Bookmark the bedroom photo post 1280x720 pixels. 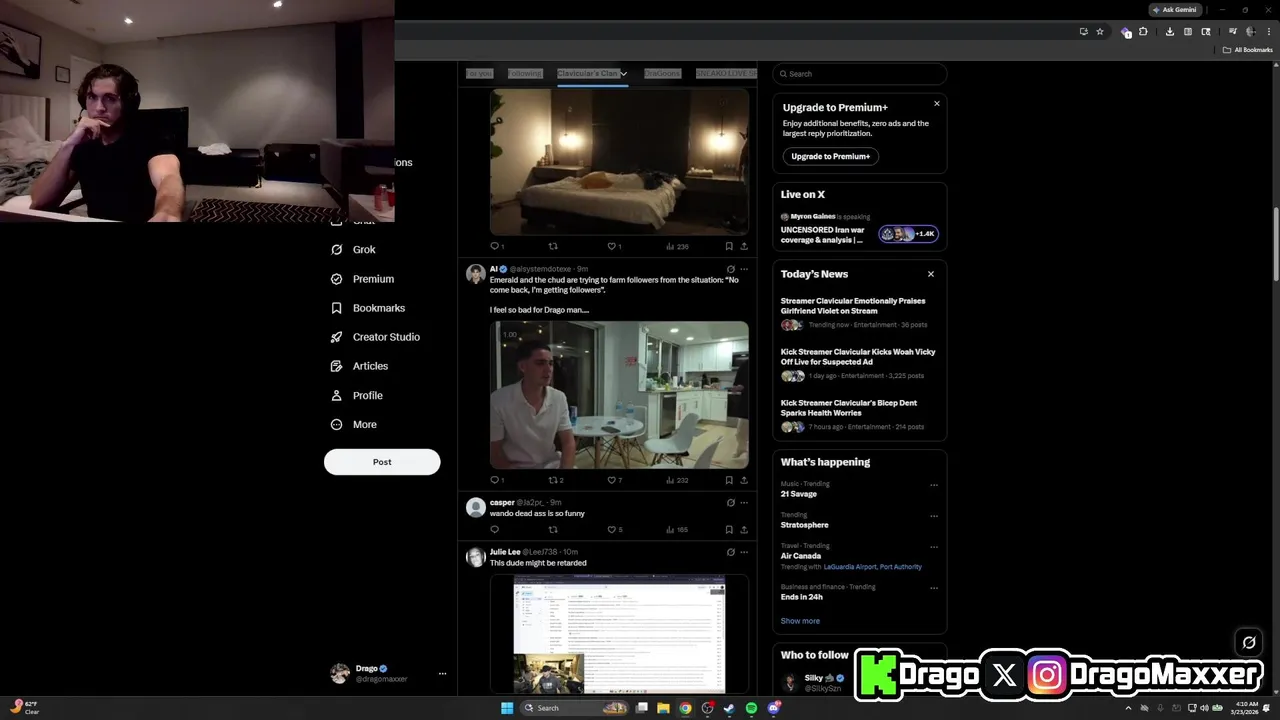click(x=729, y=246)
